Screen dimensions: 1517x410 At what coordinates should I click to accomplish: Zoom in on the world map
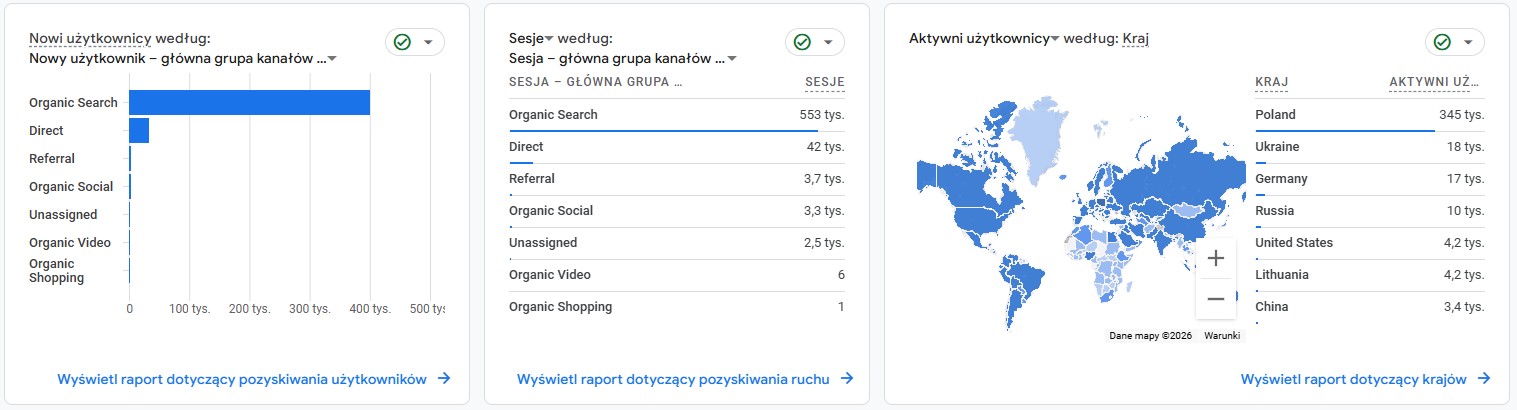(1216, 258)
